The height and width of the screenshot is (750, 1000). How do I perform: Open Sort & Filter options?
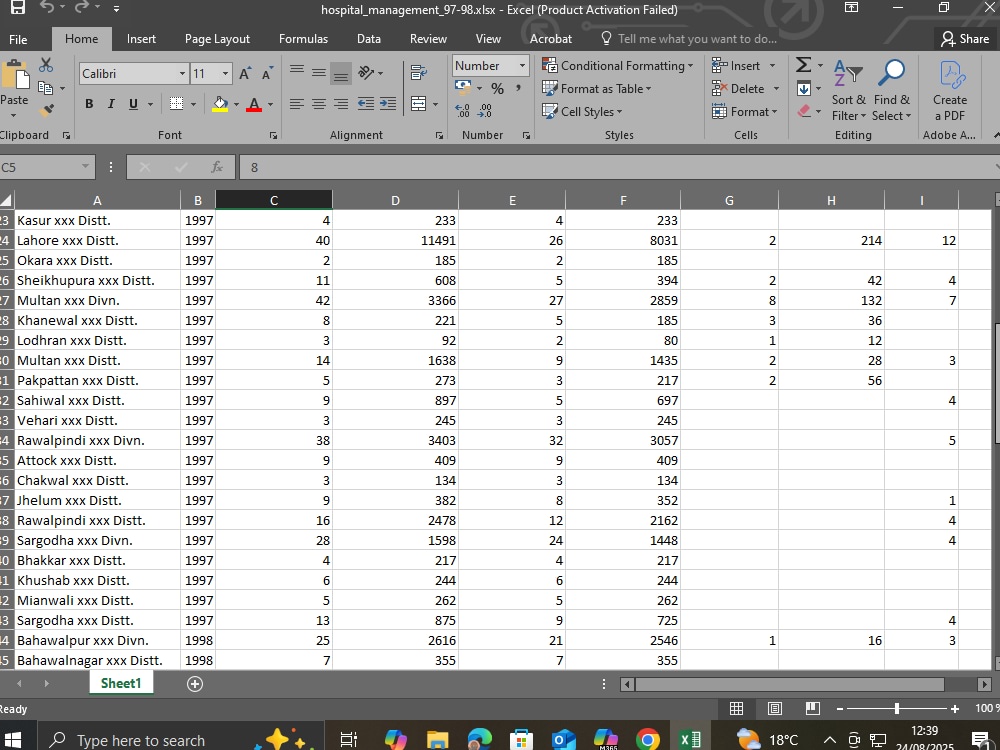click(x=848, y=91)
